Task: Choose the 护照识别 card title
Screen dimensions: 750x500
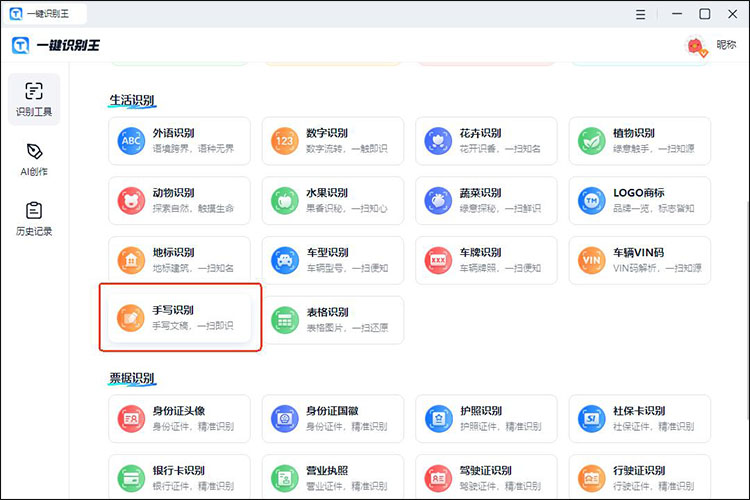Action: tap(481, 411)
